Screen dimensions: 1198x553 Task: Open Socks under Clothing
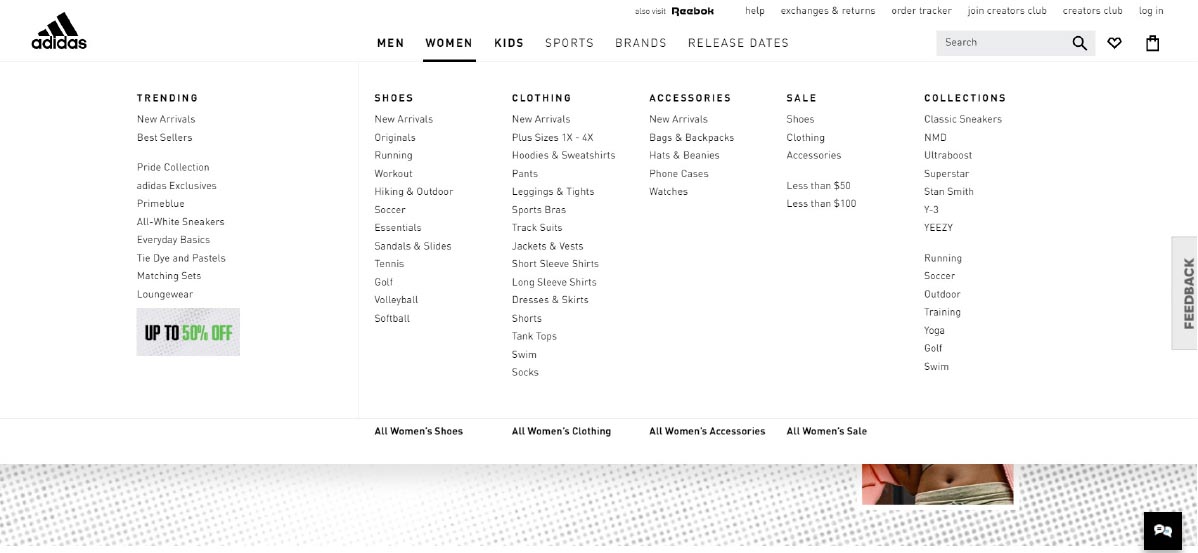coord(525,372)
